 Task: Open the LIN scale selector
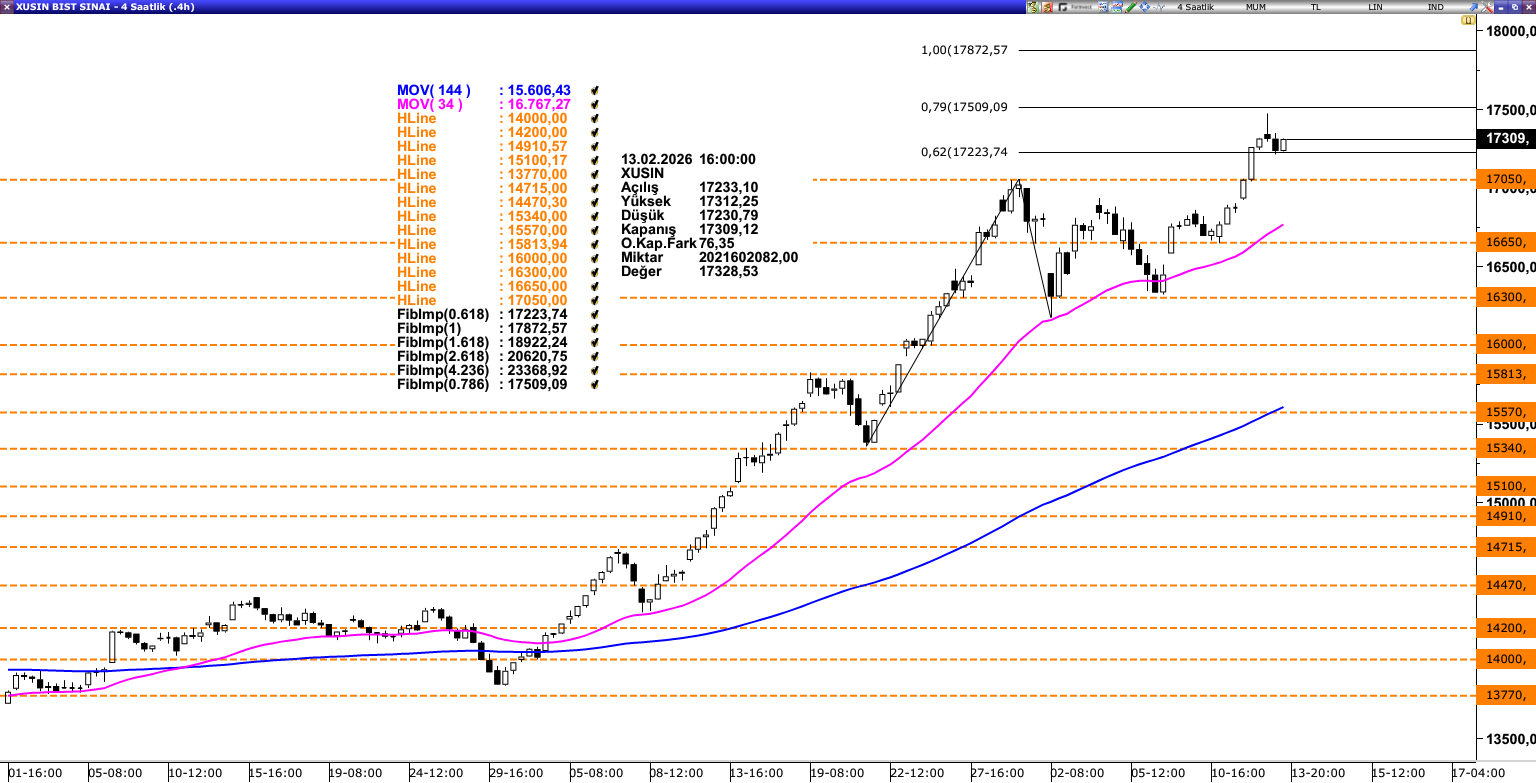click(1375, 7)
